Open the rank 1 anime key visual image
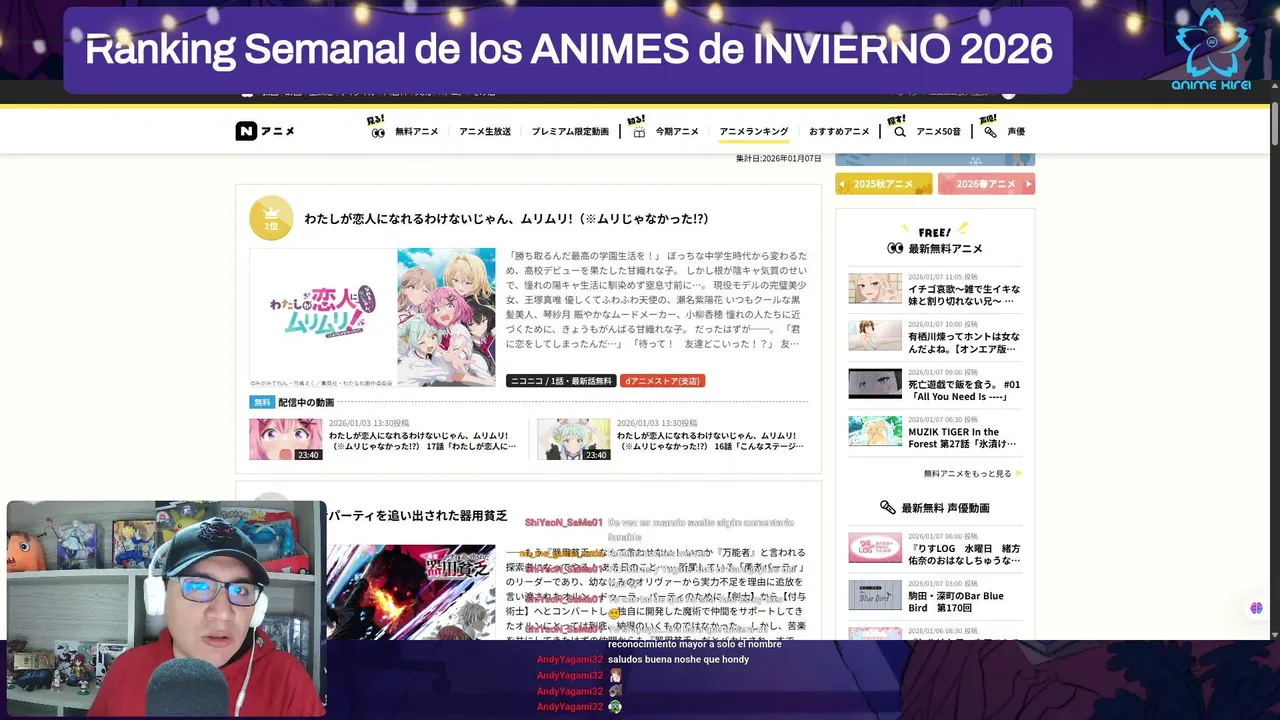1280x720 pixels. point(372,317)
